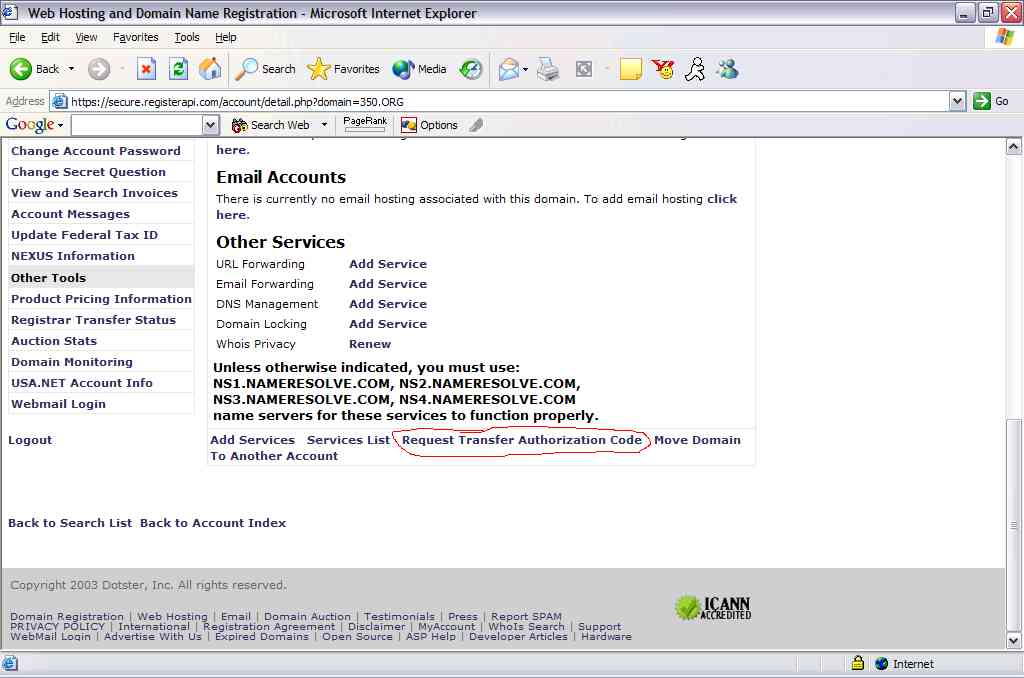Click Request Transfer Authorization Code link
The width and height of the screenshot is (1024, 678).
click(x=522, y=440)
